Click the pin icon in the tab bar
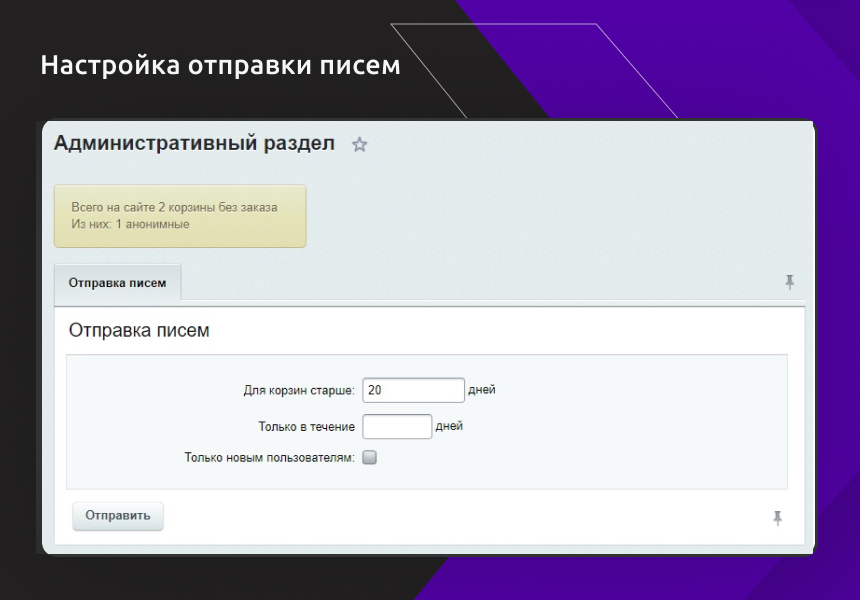The width and height of the screenshot is (860, 600). pos(789,283)
